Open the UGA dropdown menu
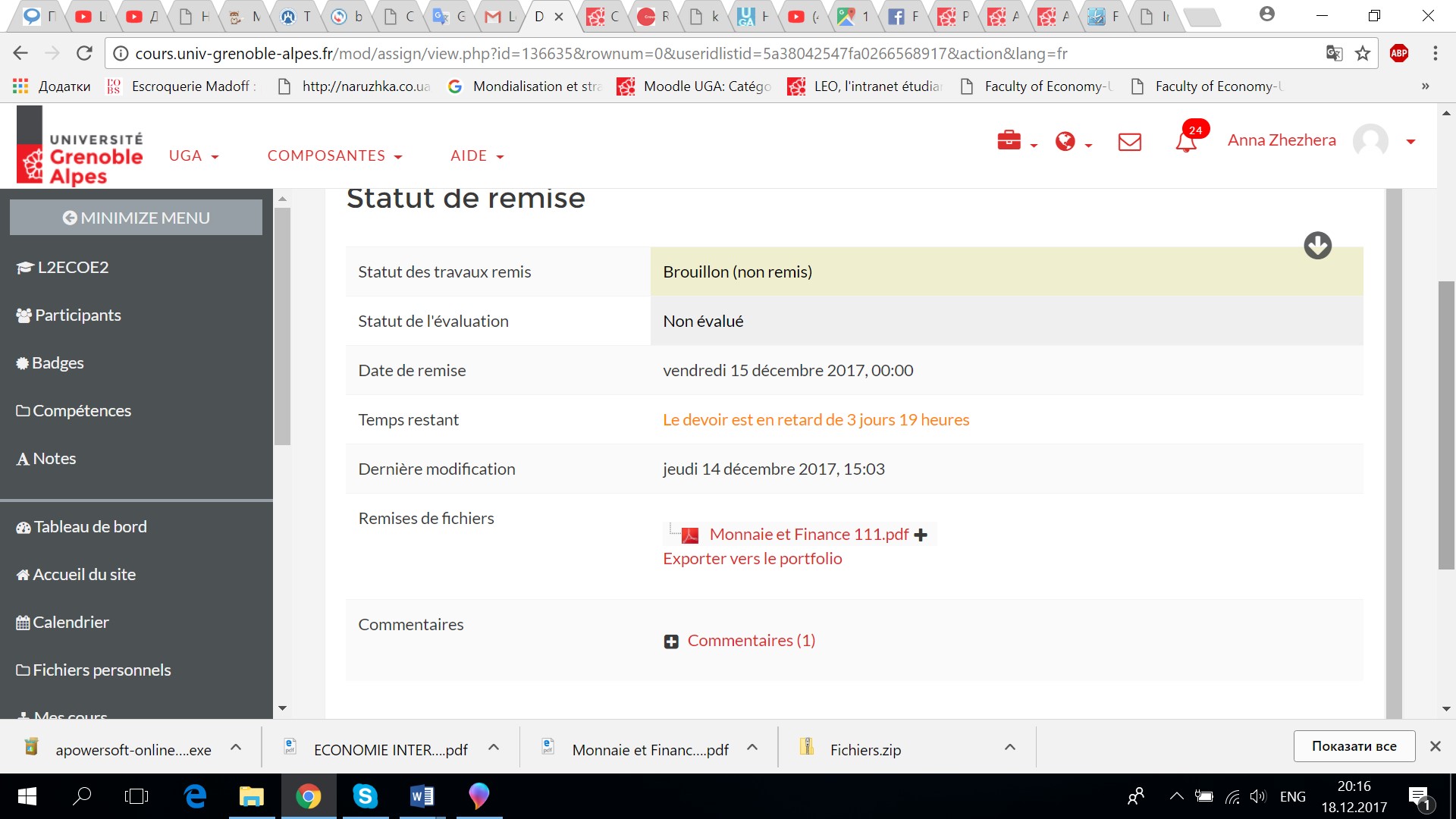Screen dimensions: 1456x819 click(x=193, y=155)
